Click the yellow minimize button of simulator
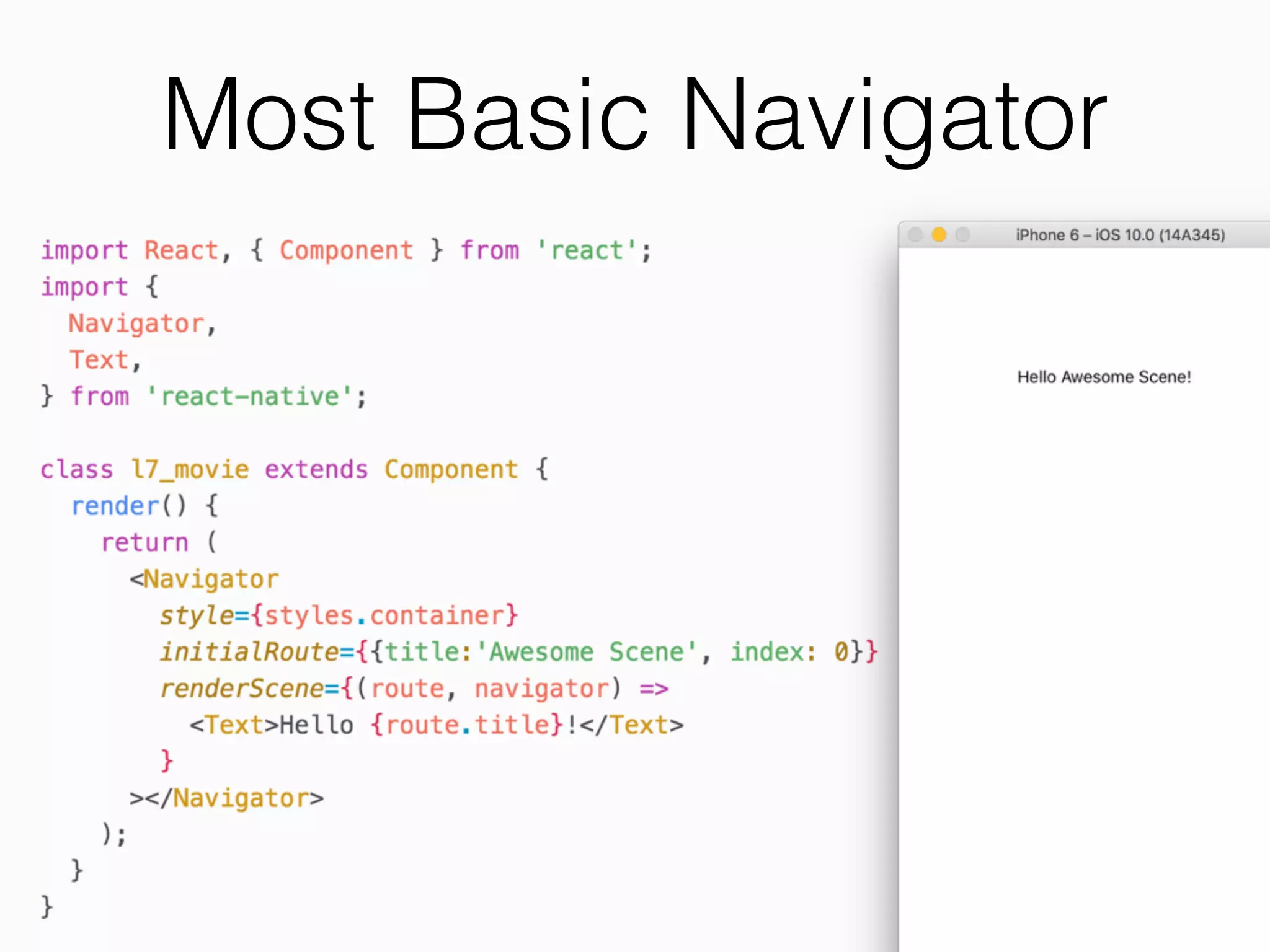Viewport: 1270px width, 952px height. (x=939, y=235)
